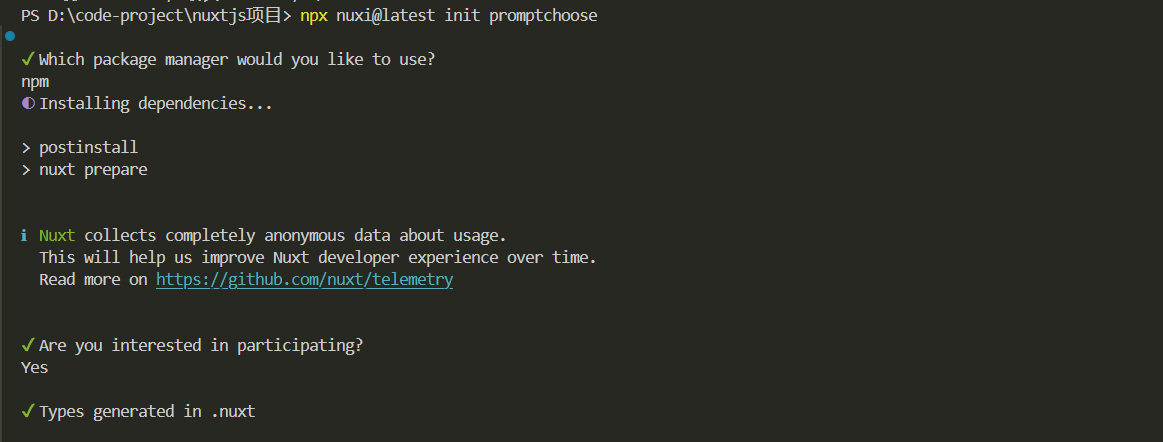Click the .nuxt folder name text
The height and width of the screenshot is (442, 1163).
[232, 411]
